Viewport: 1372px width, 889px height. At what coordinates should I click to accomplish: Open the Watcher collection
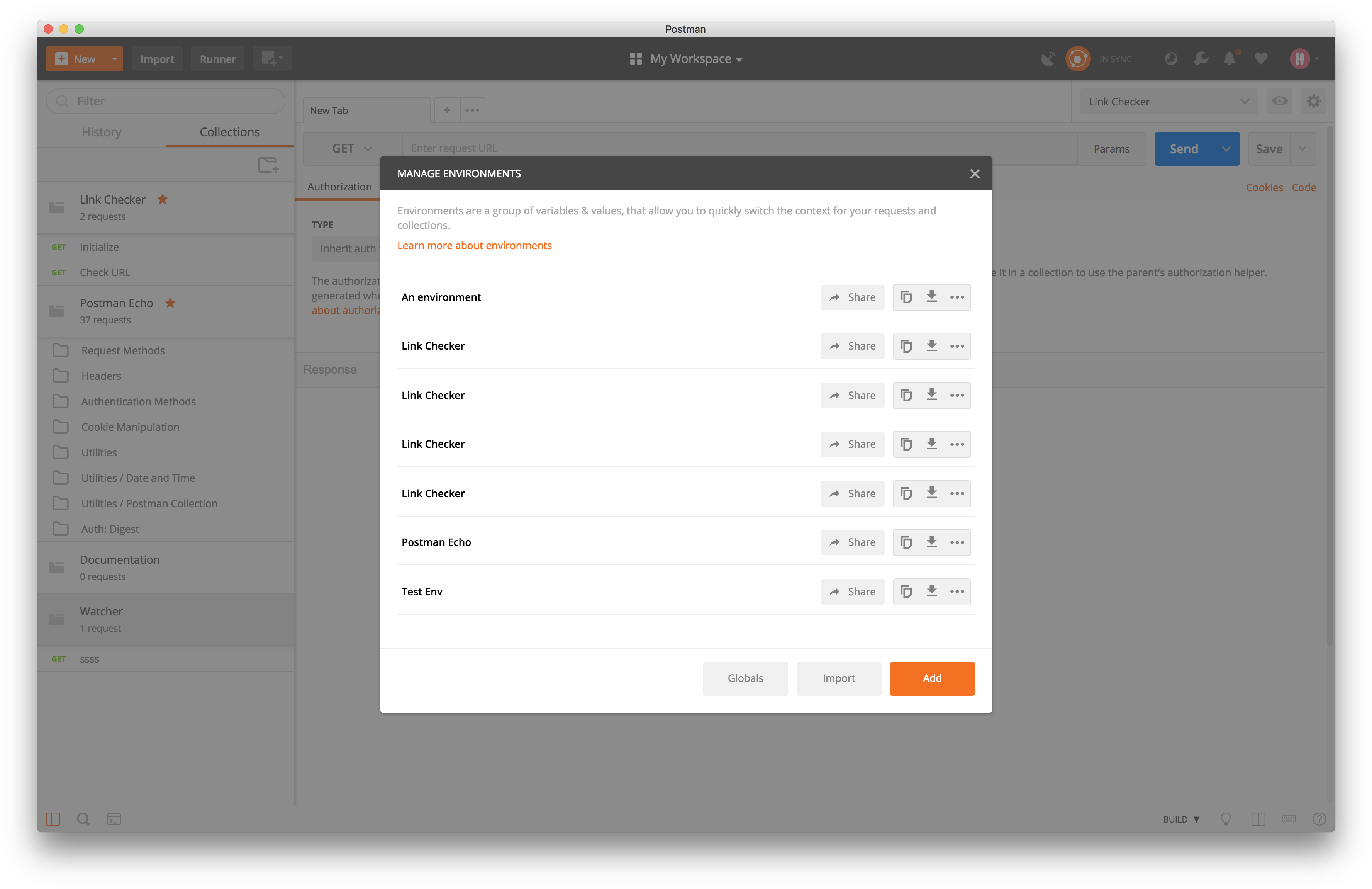coord(166,619)
